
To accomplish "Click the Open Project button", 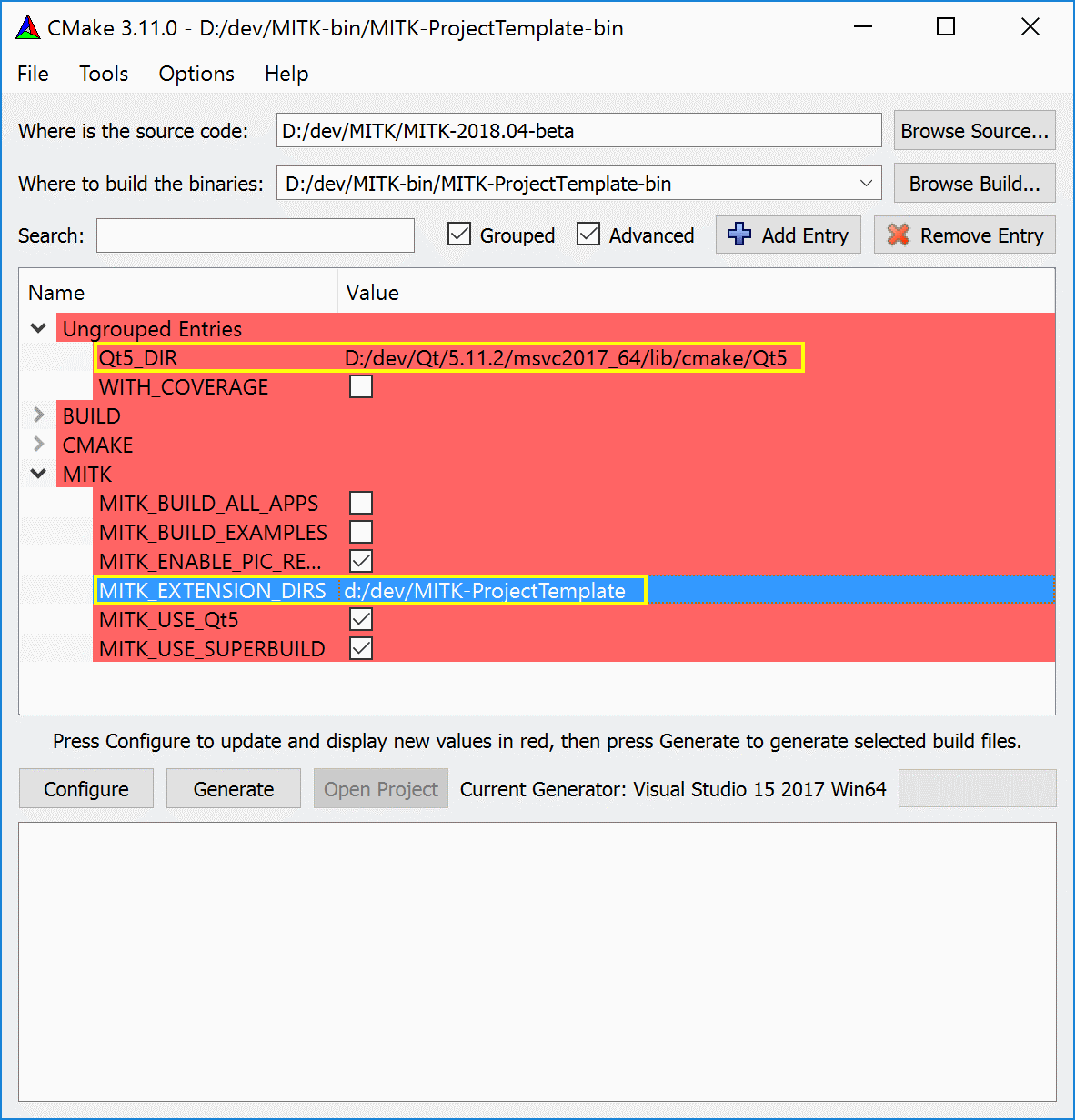I will 381,789.
